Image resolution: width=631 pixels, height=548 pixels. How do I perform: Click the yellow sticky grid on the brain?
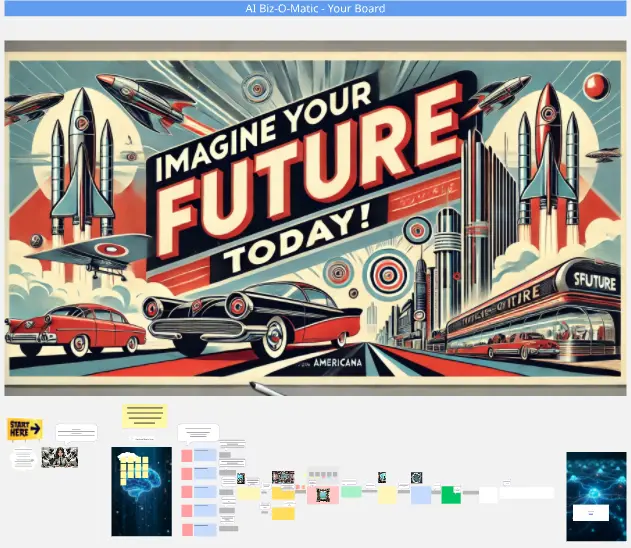[134, 469]
